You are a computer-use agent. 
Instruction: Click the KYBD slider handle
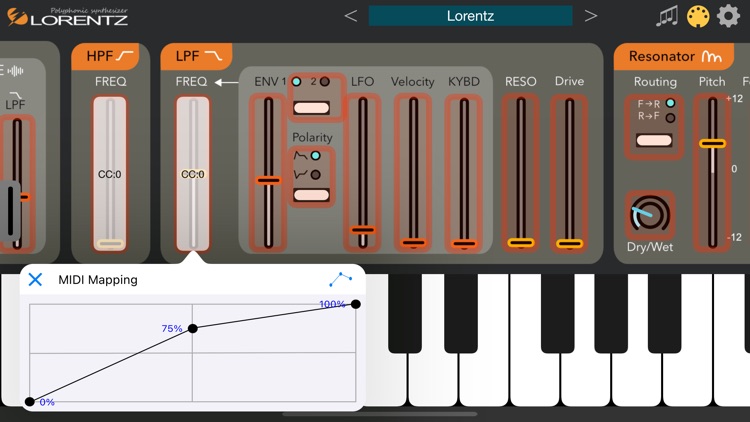point(464,244)
